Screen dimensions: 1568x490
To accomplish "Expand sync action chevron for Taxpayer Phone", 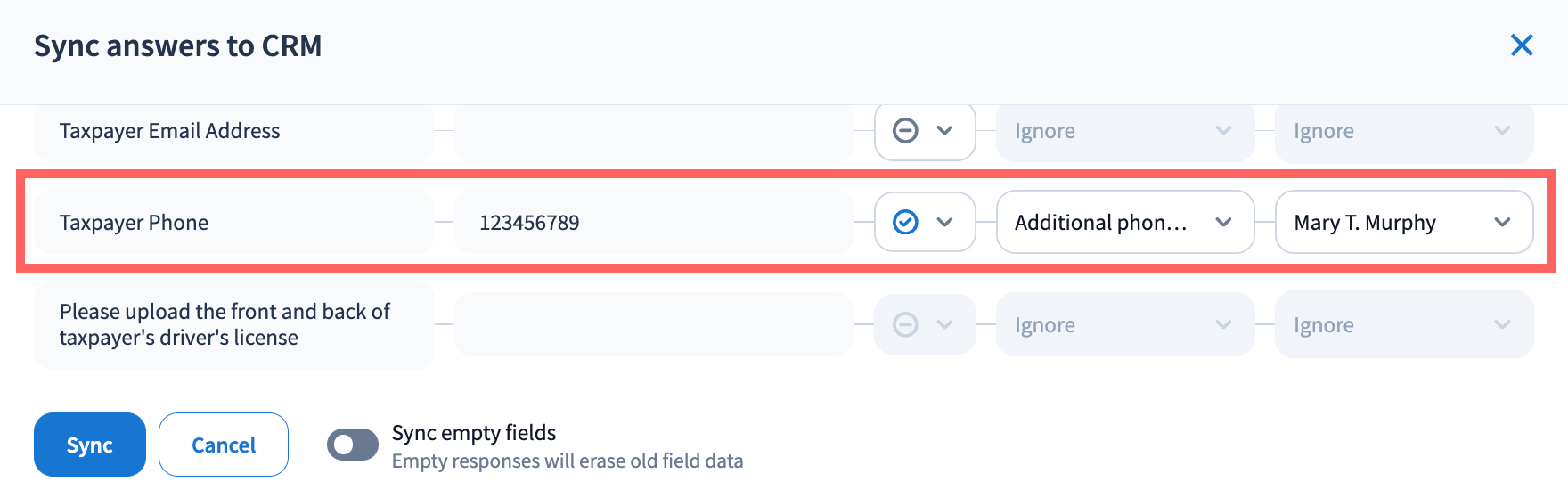I will [945, 222].
